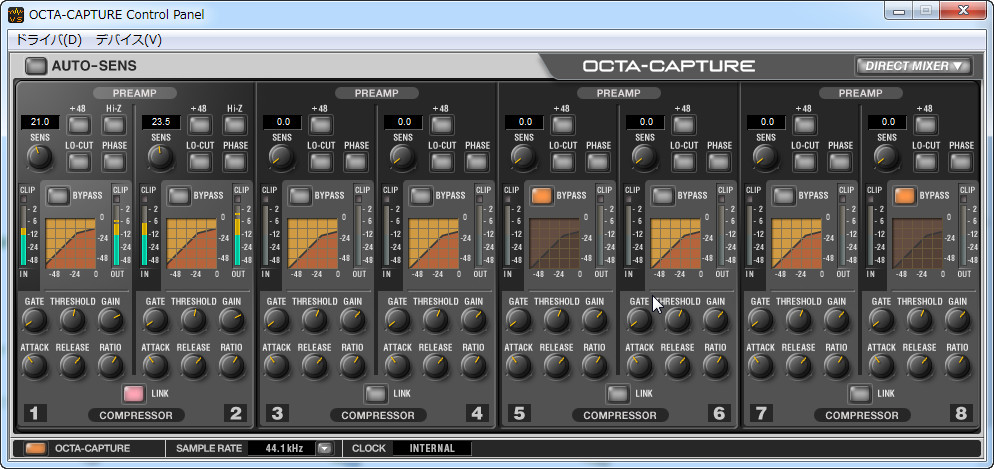Disable the LINK button for channels 1-2
994x469 pixels.
click(134, 394)
